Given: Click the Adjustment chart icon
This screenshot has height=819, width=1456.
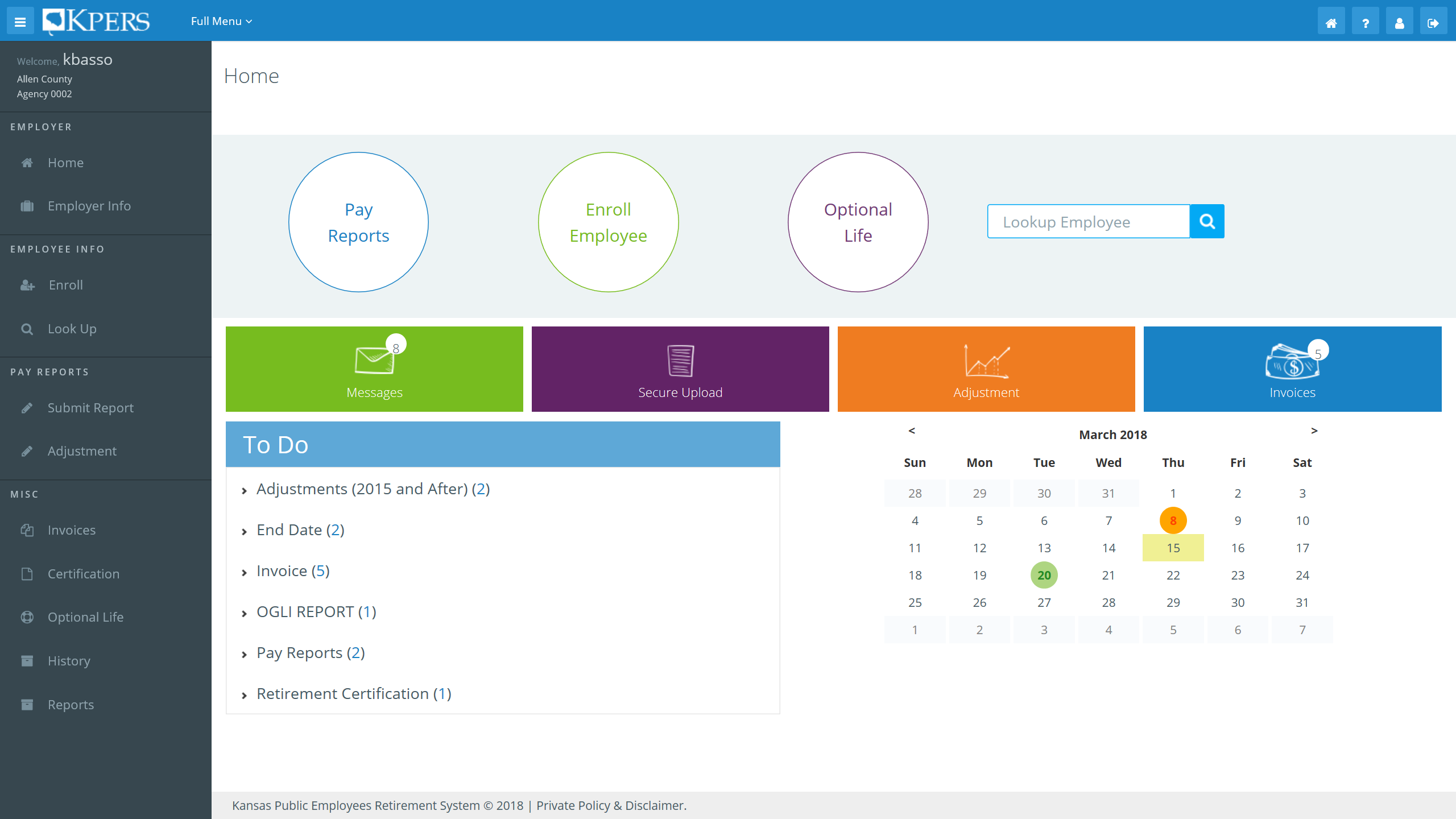Looking at the screenshot, I should pos(986,361).
